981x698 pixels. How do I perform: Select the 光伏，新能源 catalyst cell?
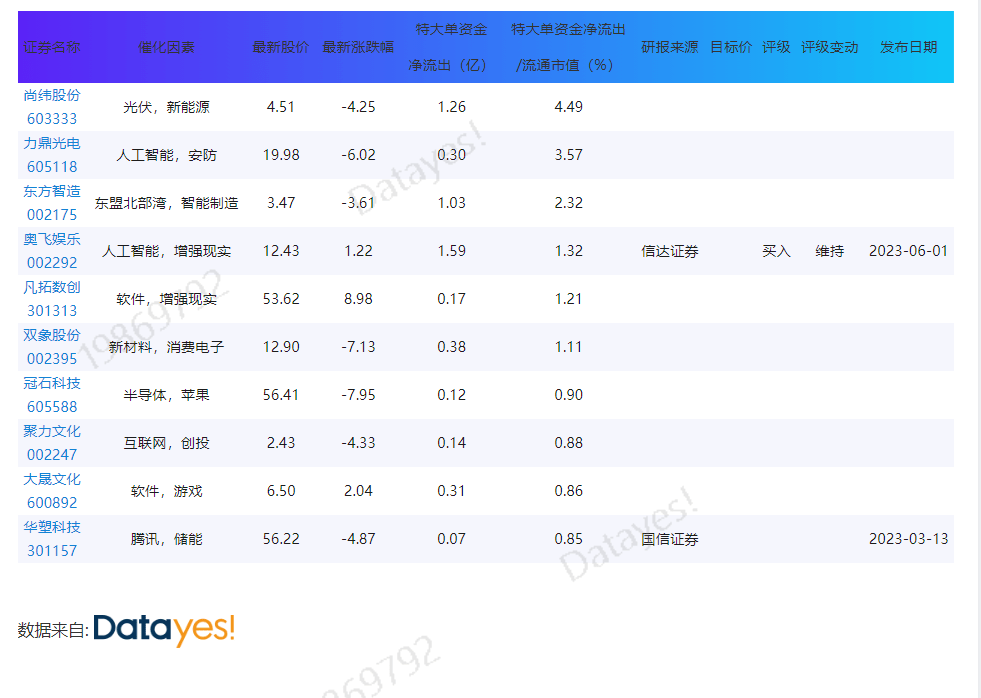166,107
